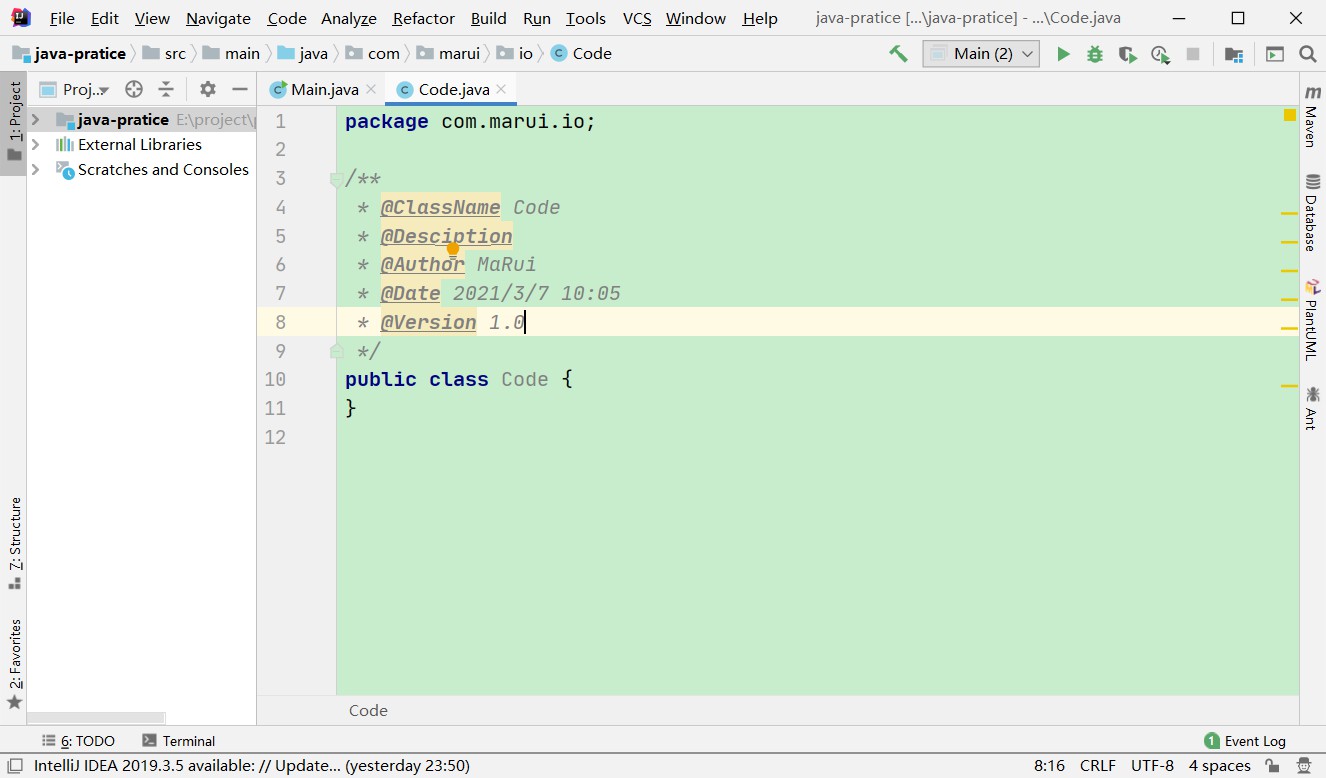1326x778 pixels.
Task: Start debugging with the bug icon
Action: pos(1095,54)
